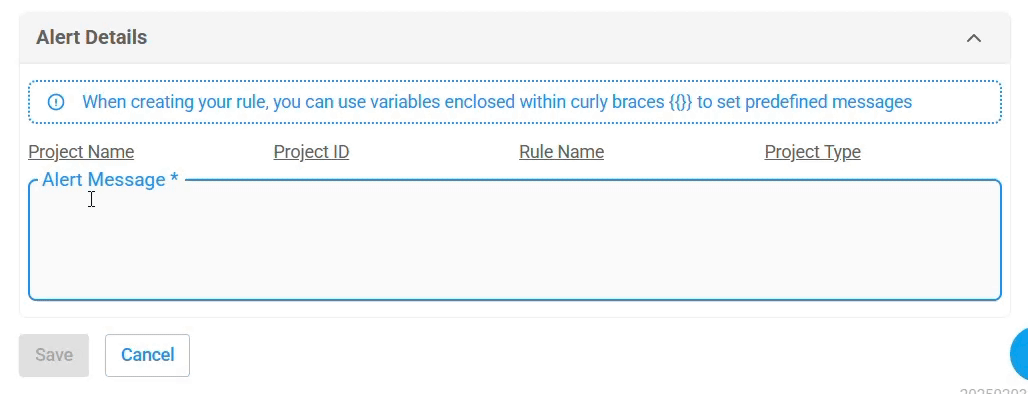Collapse the Alert Details section chevron
1028x394 pixels.
pyautogui.click(x=974, y=38)
